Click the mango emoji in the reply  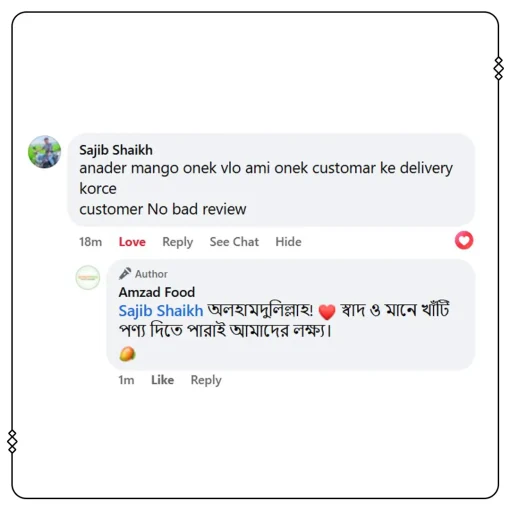click(127, 354)
